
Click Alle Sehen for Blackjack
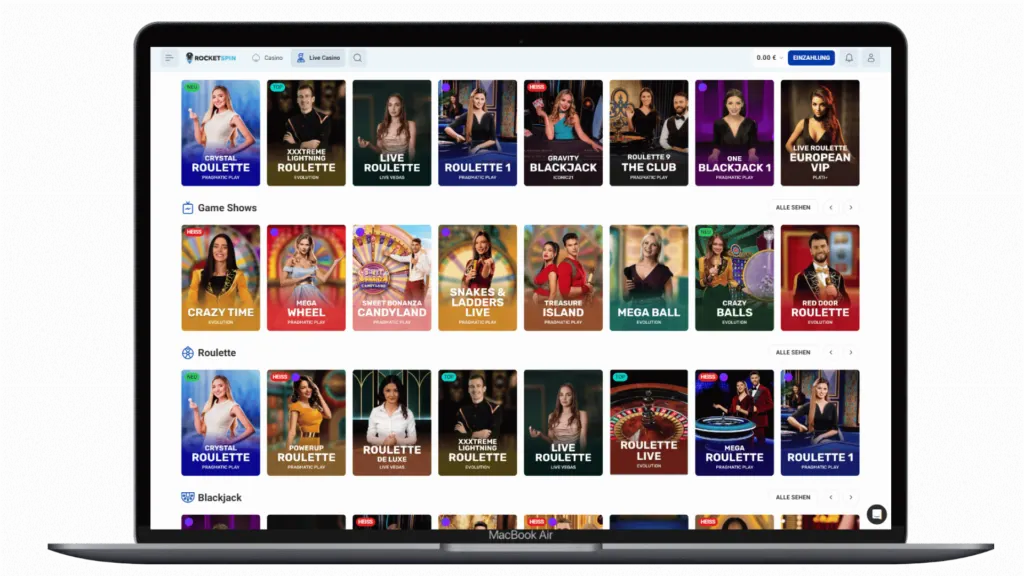[x=793, y=498]
